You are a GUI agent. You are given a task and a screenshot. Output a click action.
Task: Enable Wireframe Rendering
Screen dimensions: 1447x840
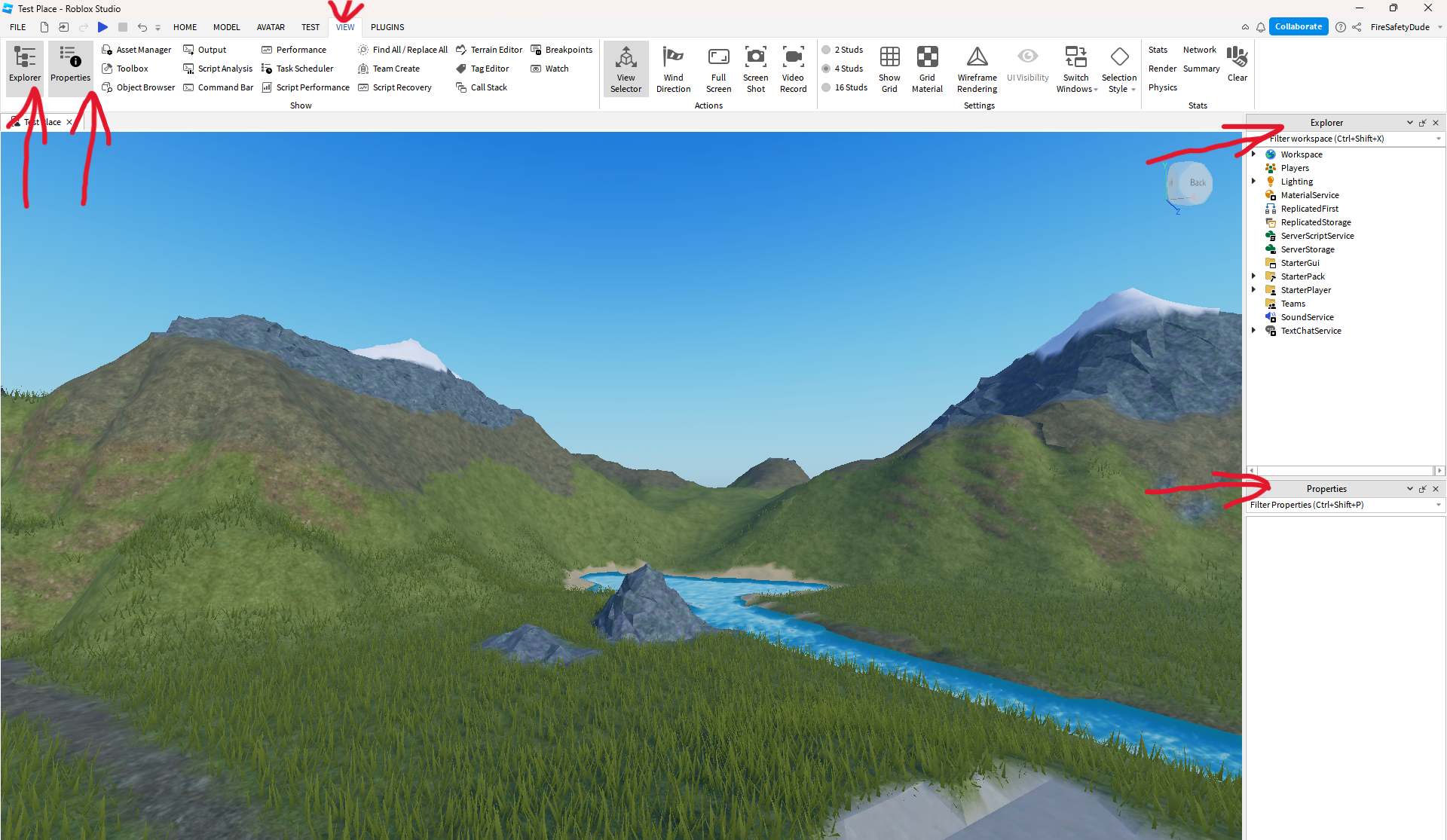click(977, 68)
